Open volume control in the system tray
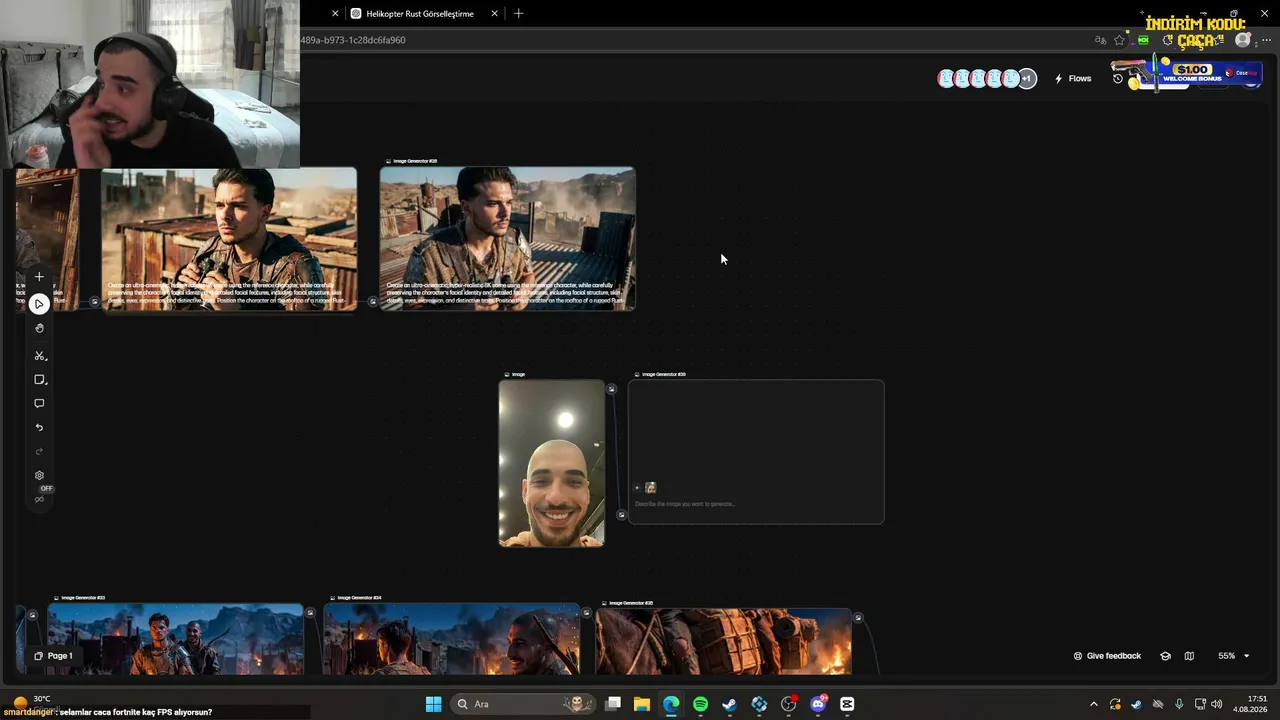Viewport: 1280px width, 720px height. 1216,704
